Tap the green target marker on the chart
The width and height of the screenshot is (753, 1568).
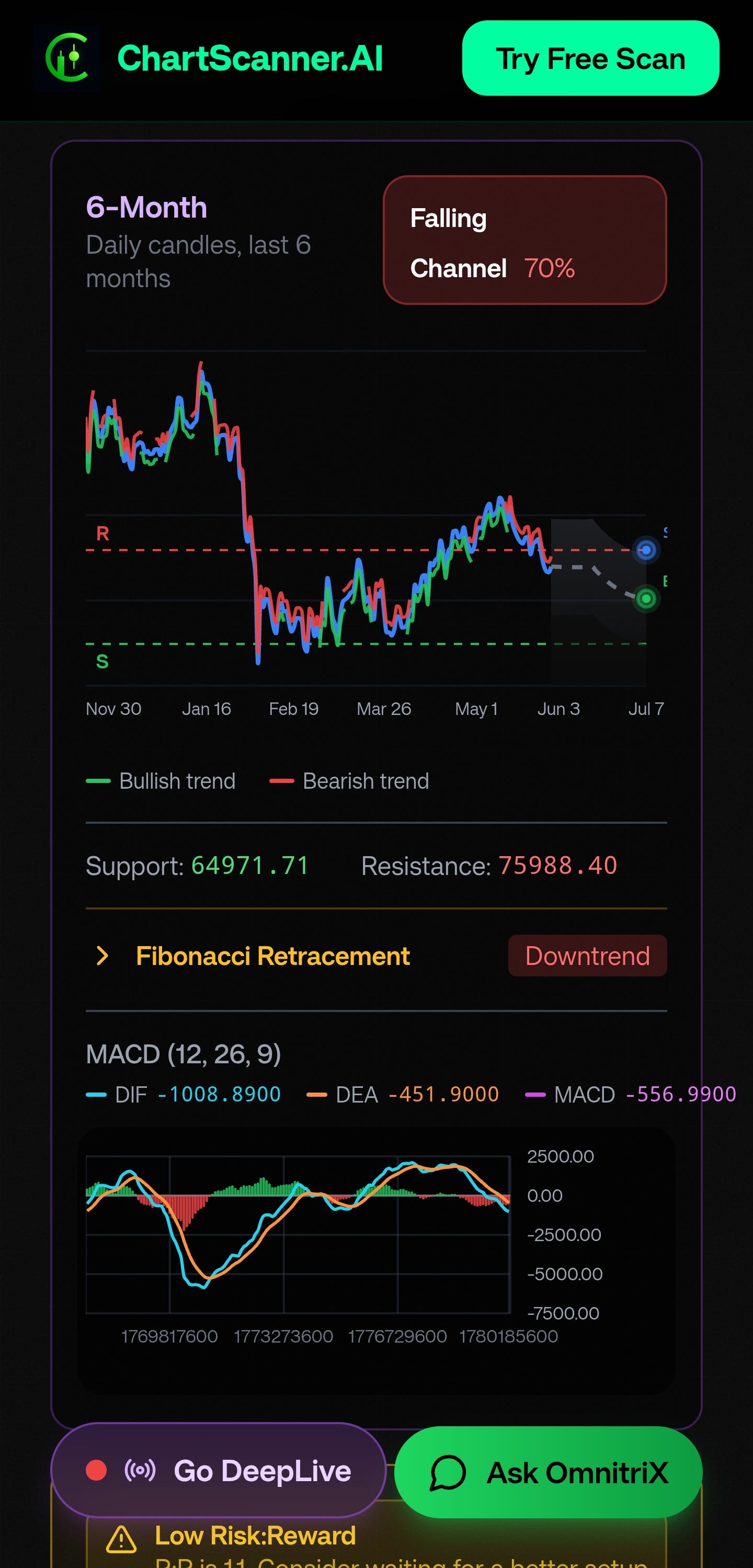[x=646, y=598]
